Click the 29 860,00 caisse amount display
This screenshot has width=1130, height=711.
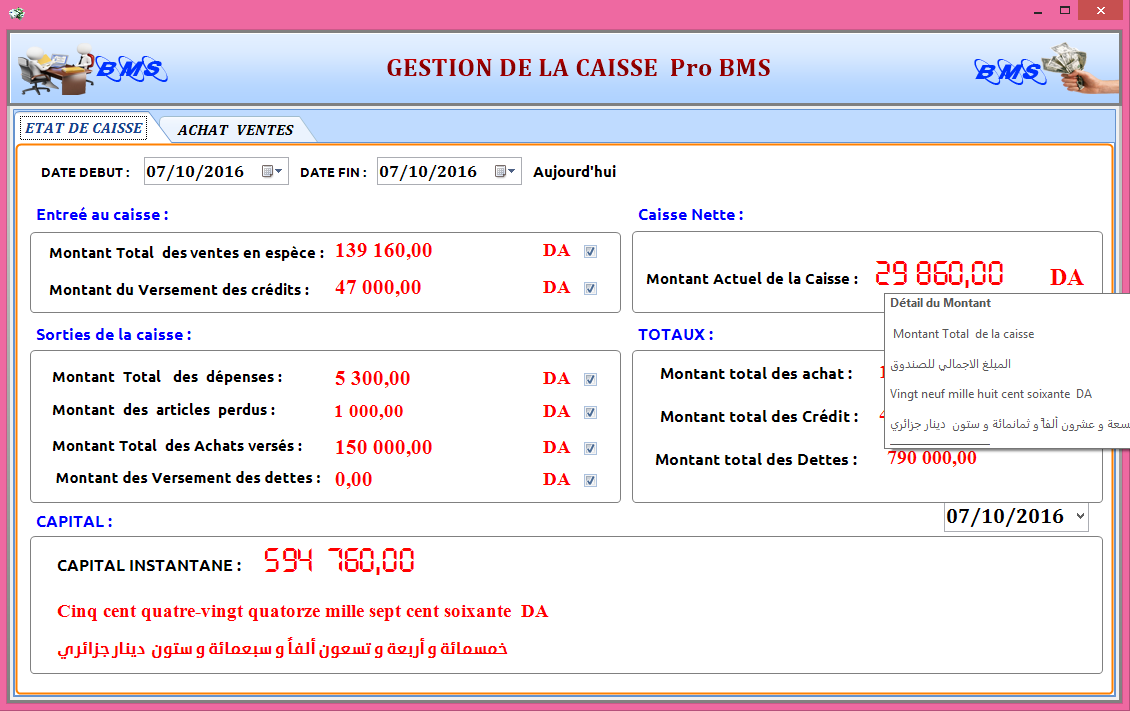939,274
